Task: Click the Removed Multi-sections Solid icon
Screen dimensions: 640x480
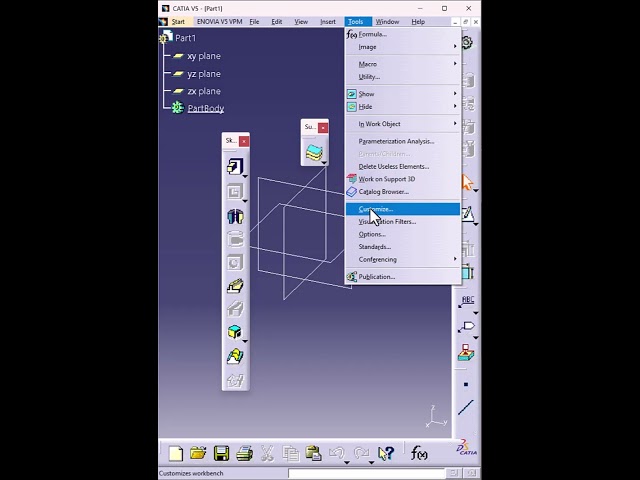Action: (x=235, y=380)
